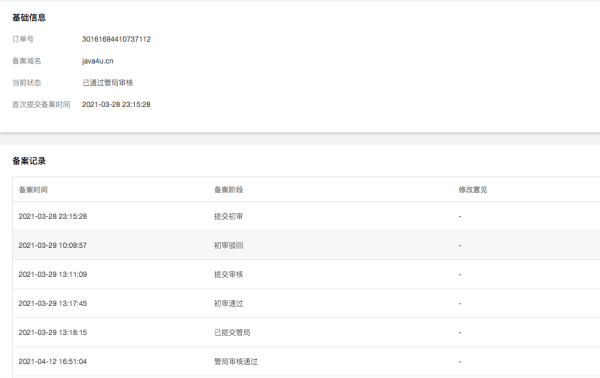Select the order number 30161694410737112
This screenshot has height=378, width=600.
[x=116, y=39]
